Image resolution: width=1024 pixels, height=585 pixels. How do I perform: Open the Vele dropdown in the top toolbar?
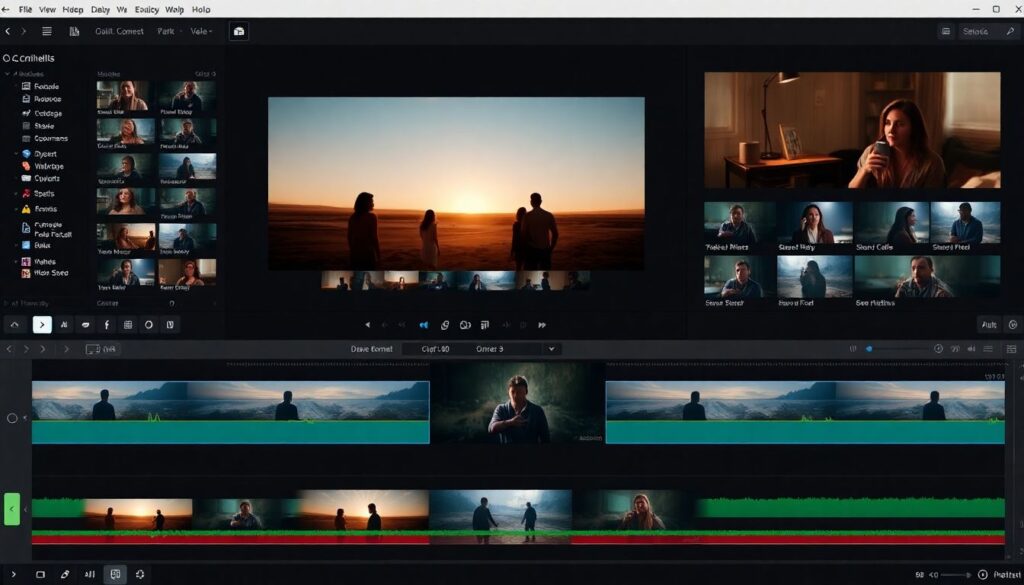tap(201, 32)
